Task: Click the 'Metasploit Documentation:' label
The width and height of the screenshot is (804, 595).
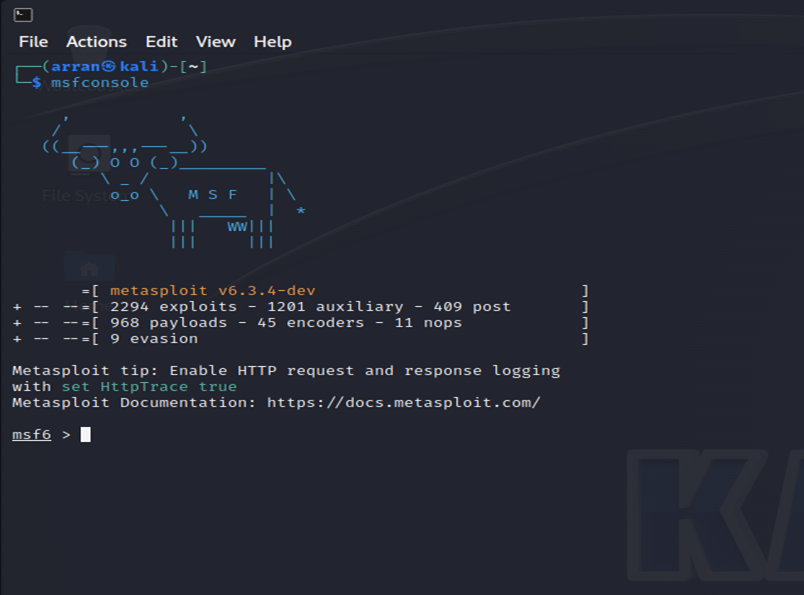Action: (x=134, y=403)
